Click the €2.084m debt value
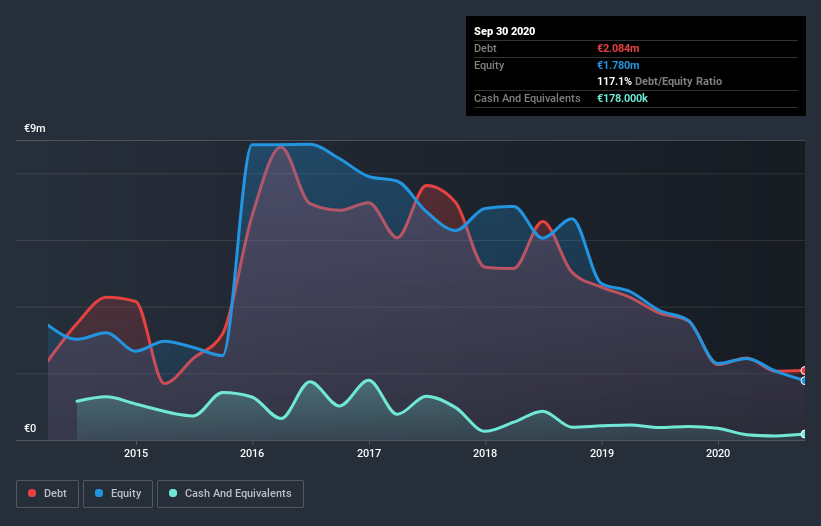Screen dimensions: 821x526 click(x=618, y=48)
